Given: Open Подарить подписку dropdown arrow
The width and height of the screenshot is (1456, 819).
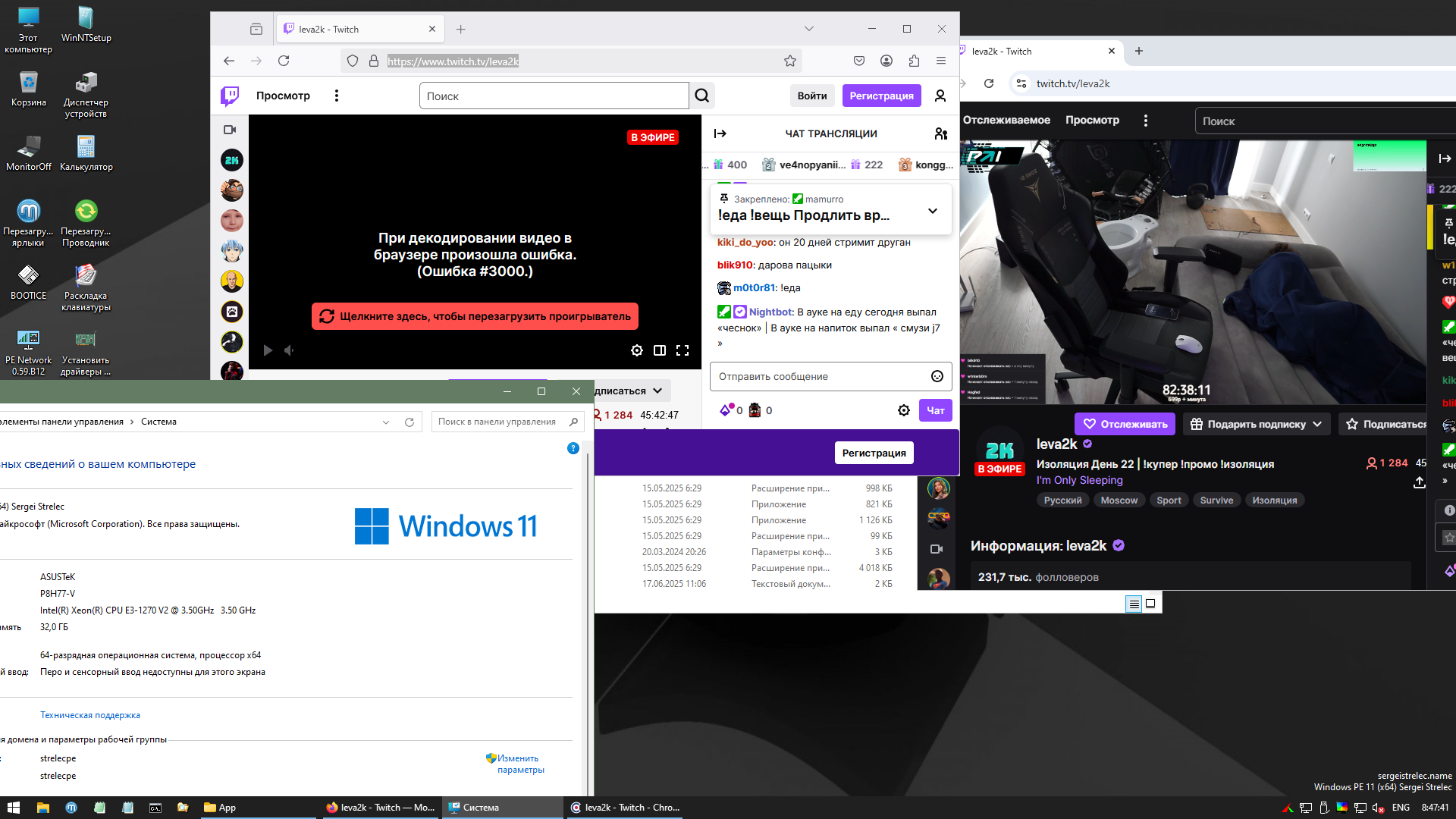Looking at the screenshot, I should click(1317, 424).
